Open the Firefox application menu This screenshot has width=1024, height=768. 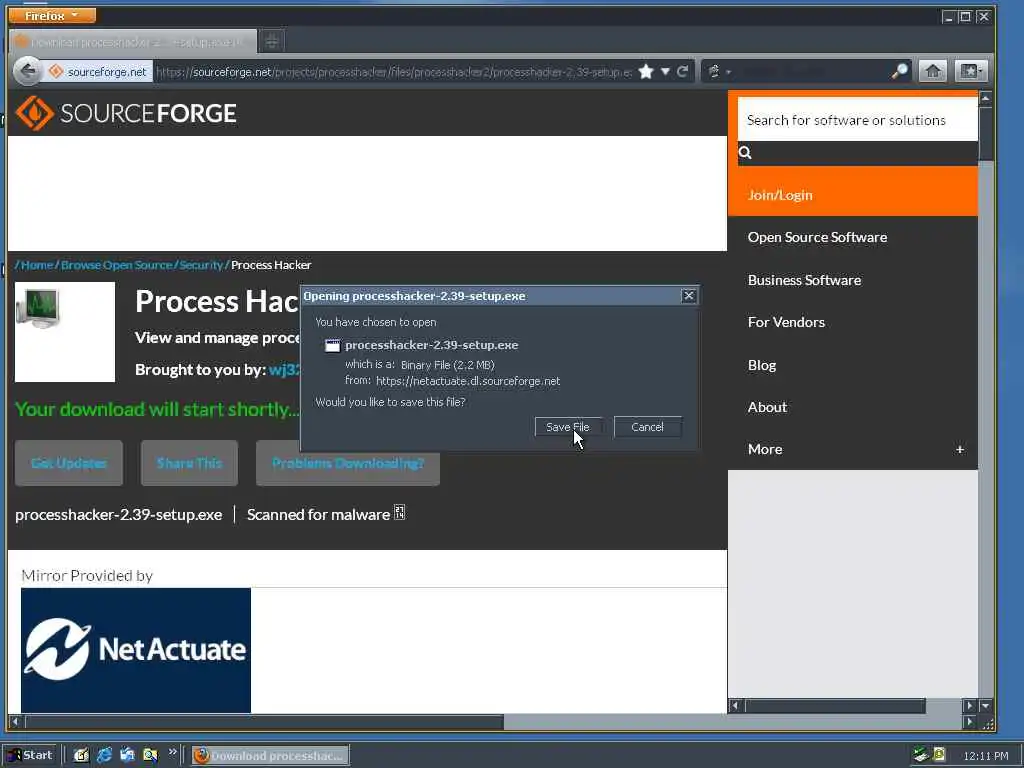point(52,15)
